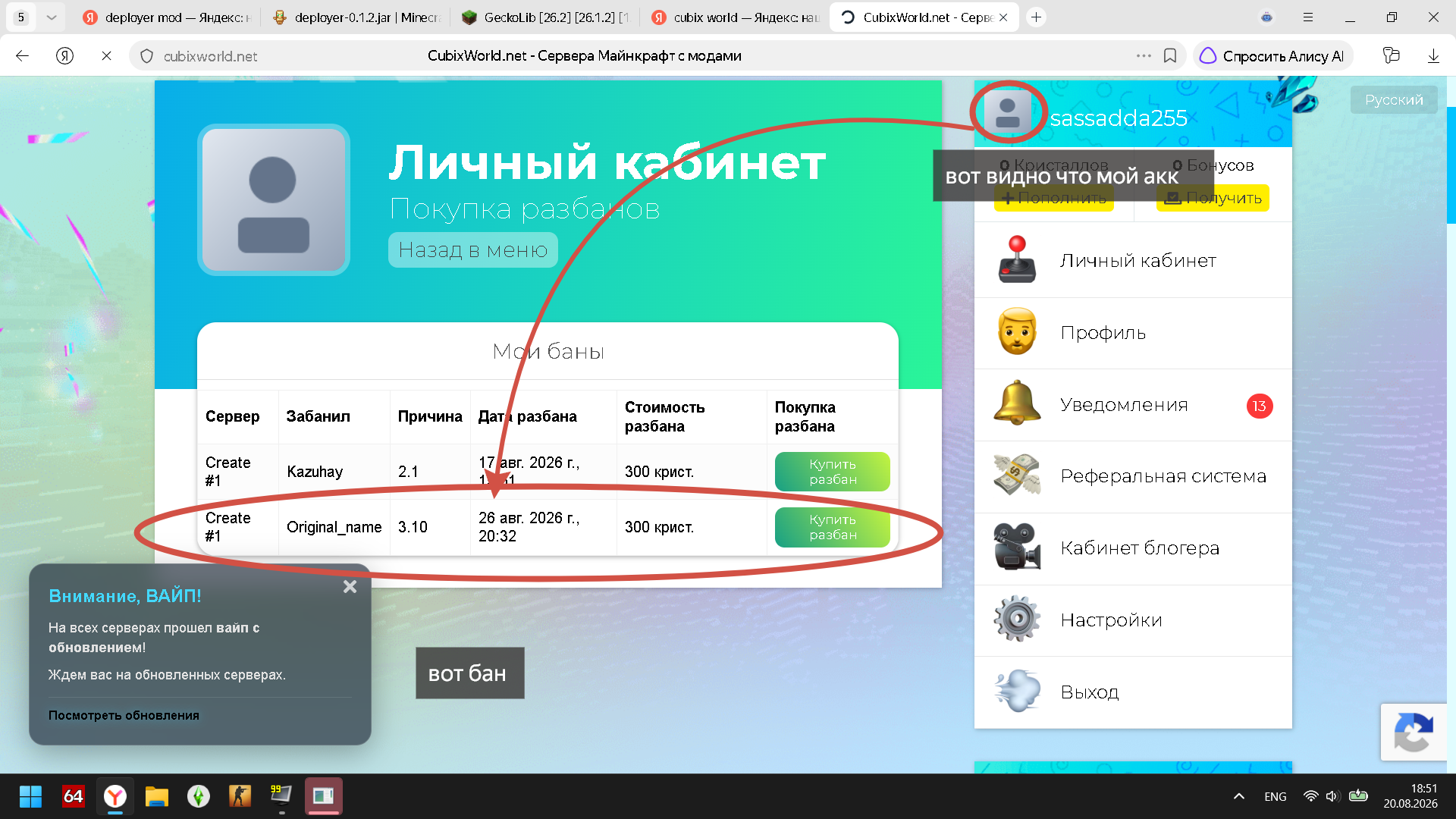Open the browser hamburger menu
The width and height of the screenshot is (1456, 819).
click(x=1308, y=17)
